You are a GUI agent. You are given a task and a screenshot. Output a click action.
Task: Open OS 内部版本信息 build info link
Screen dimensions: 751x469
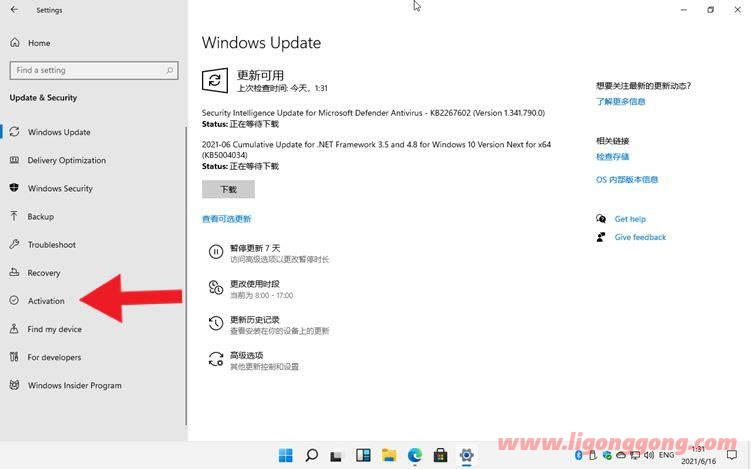click(x=627, y=180)
